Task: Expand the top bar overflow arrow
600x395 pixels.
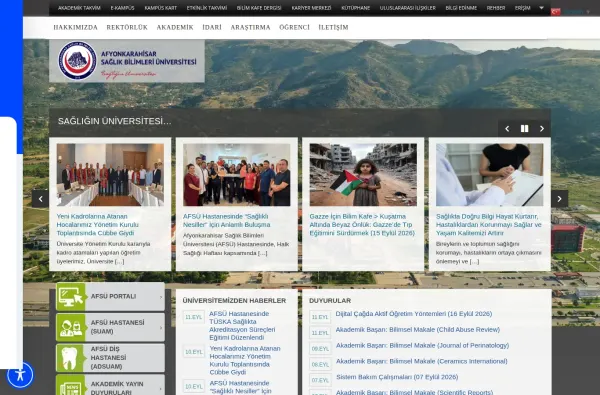Action: [541, 8]
